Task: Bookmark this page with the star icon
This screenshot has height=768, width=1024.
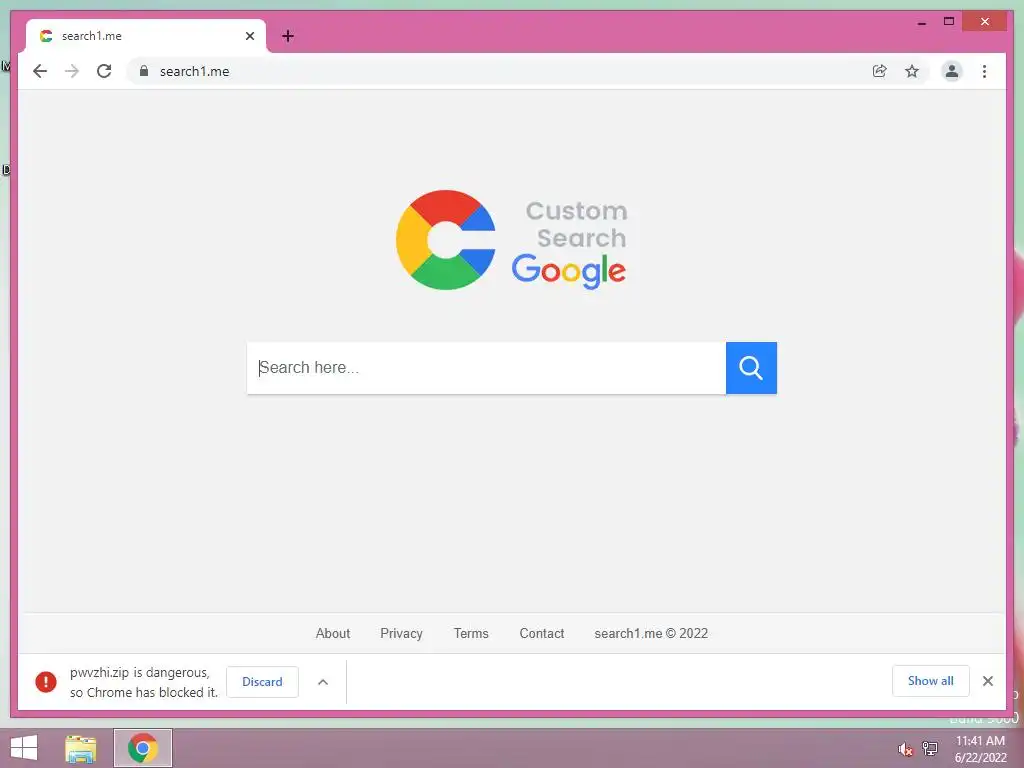Action: (912, 71)
